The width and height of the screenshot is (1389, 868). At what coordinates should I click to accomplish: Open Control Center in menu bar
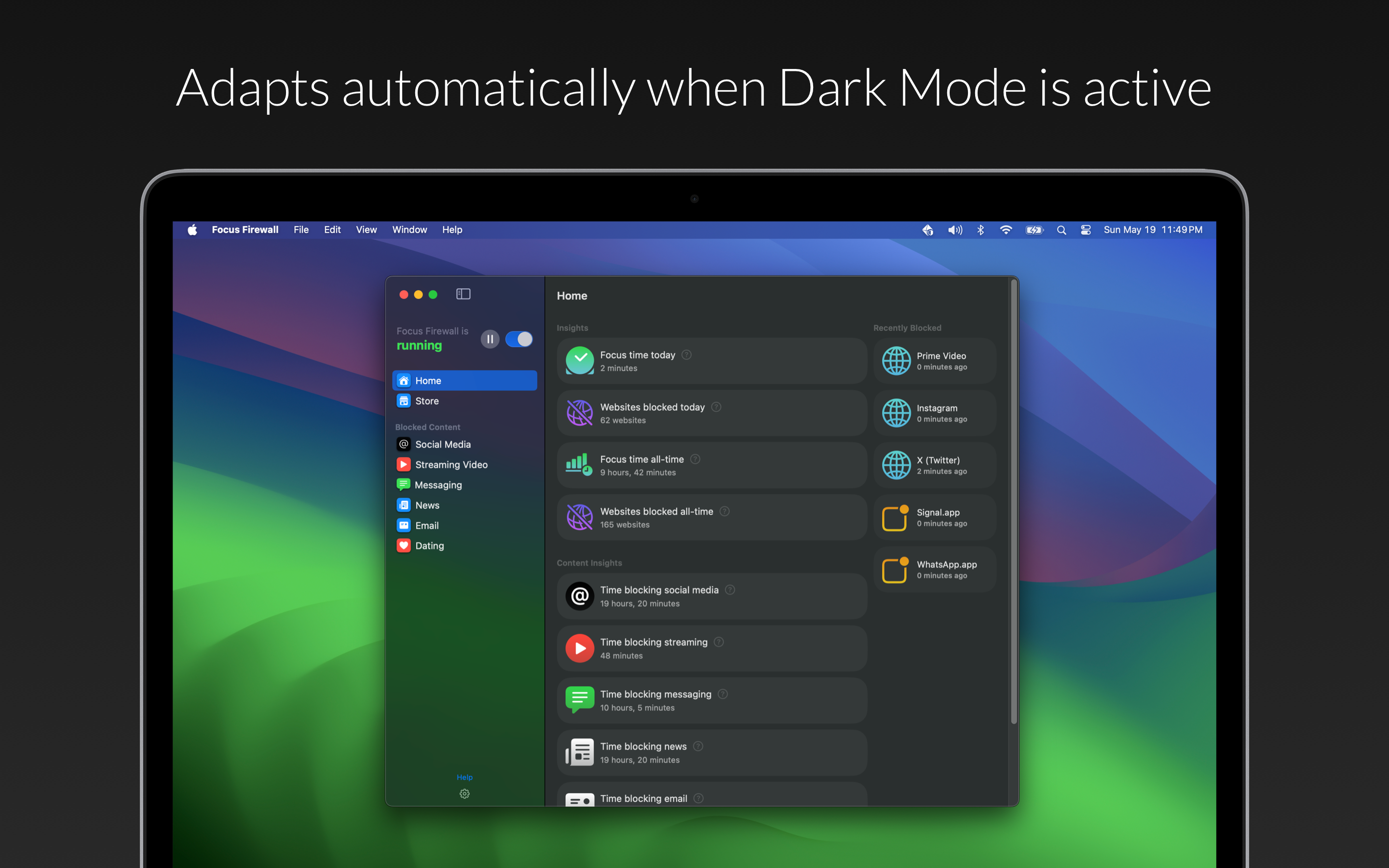tap(1085, 230)
